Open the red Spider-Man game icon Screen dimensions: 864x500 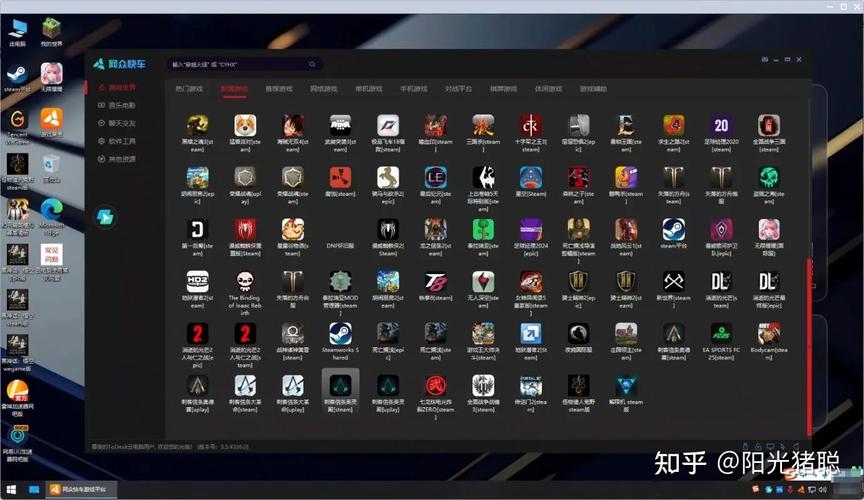click(245, 229)
